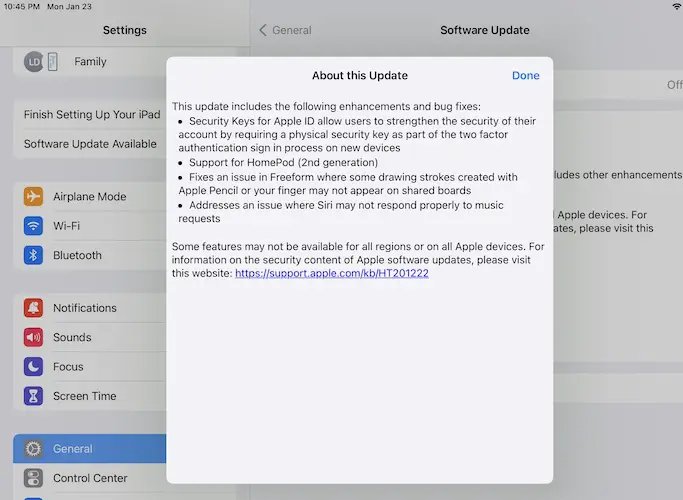The image size is (683, 500).
Task: Tap the General gear icon
Action: tap(34, 449)
